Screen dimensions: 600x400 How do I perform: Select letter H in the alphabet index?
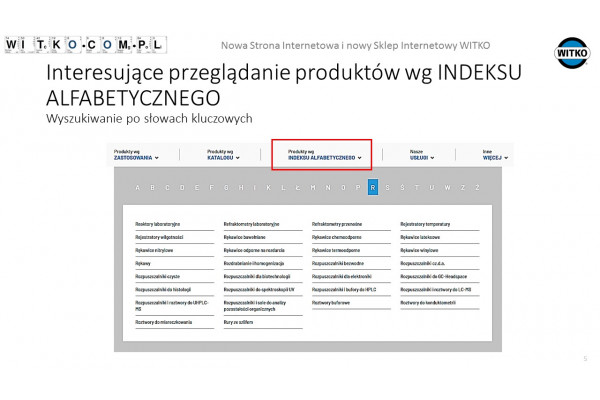(x=241, y=188)
